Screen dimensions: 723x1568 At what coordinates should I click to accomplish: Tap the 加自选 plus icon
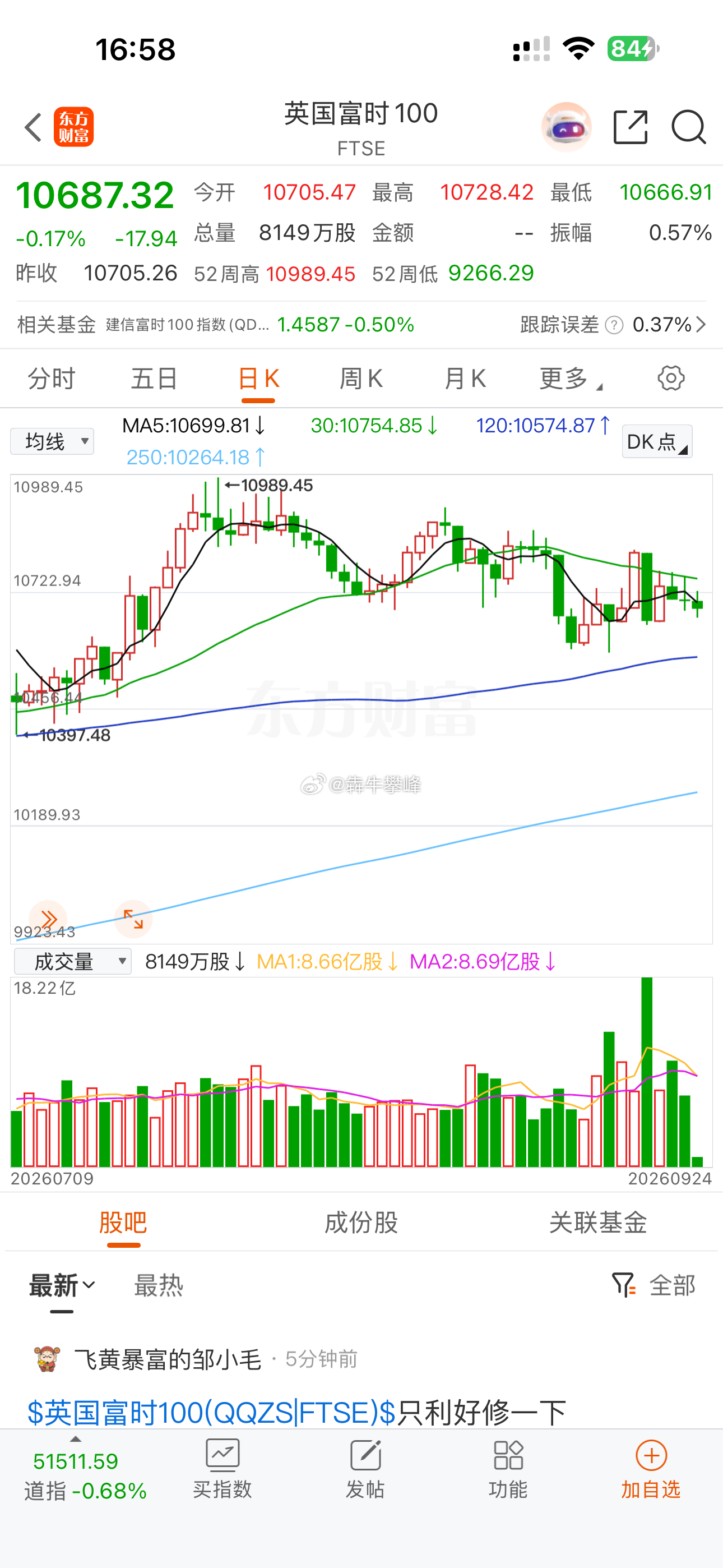pos(651,1455)
